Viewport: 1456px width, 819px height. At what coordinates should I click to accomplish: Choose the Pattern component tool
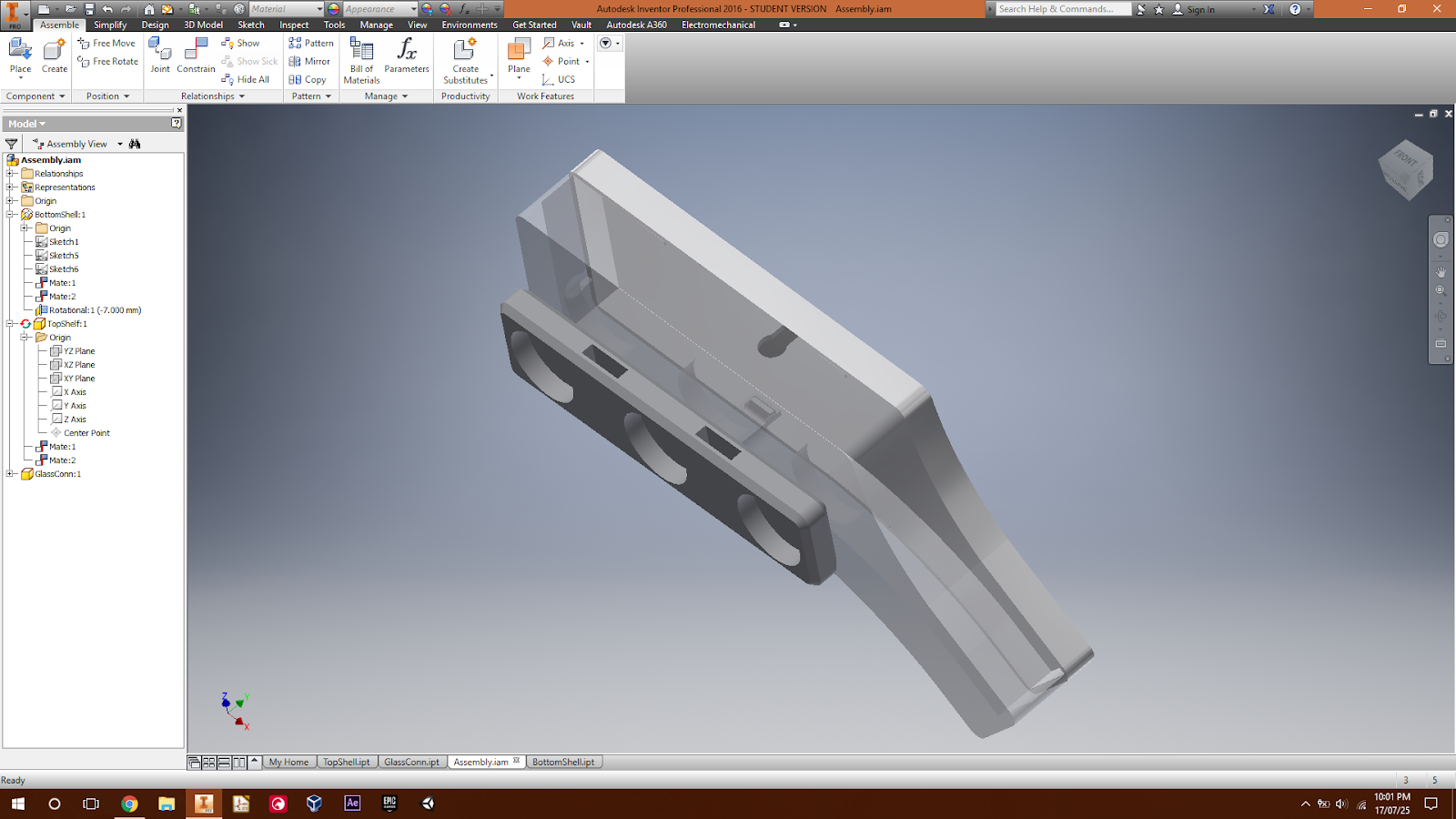point(311,43)
